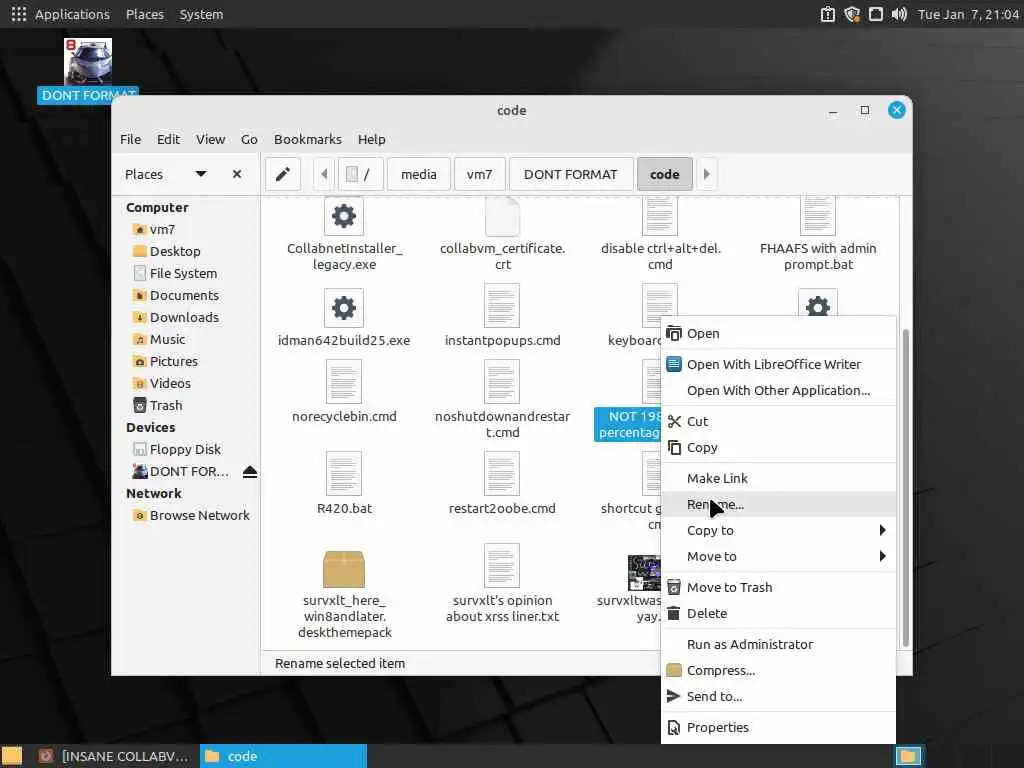Choose Open With Other Application...
The image size is (1024, 768).
coord(778,391)
